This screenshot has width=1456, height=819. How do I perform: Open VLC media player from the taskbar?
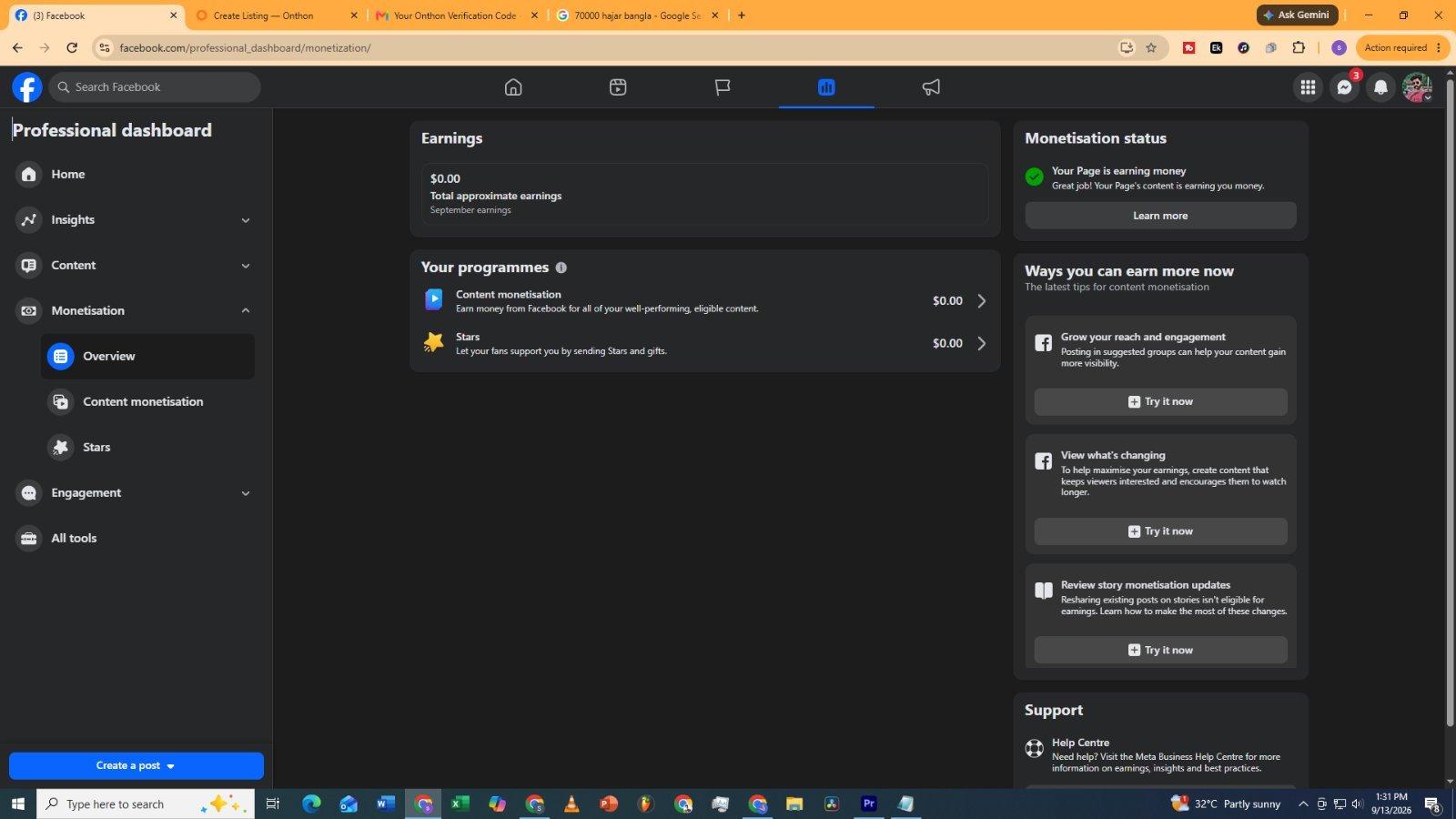tap(571, 804)
